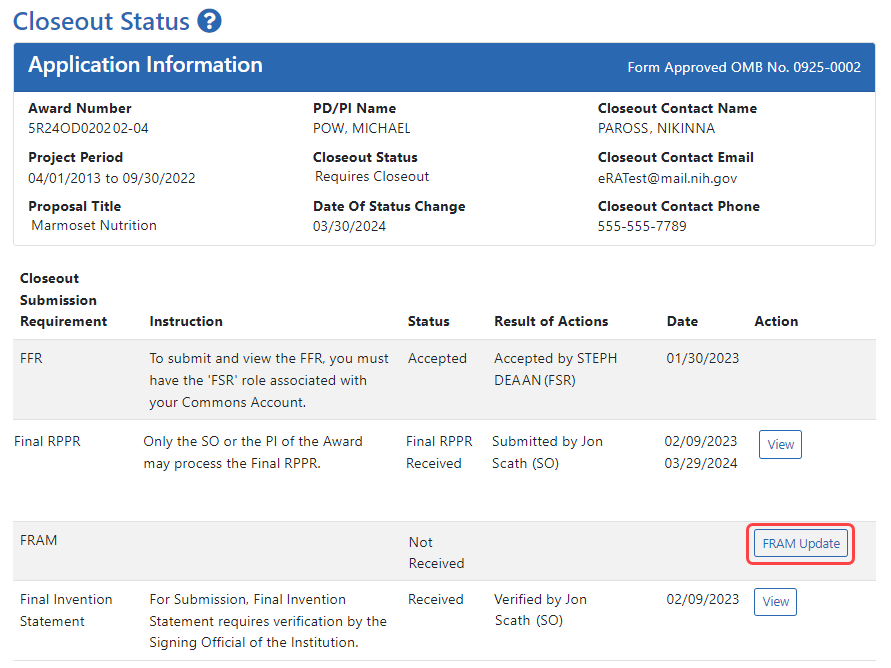
Task: Click the FRAM Not Received status cell
Action: [436, 553]
